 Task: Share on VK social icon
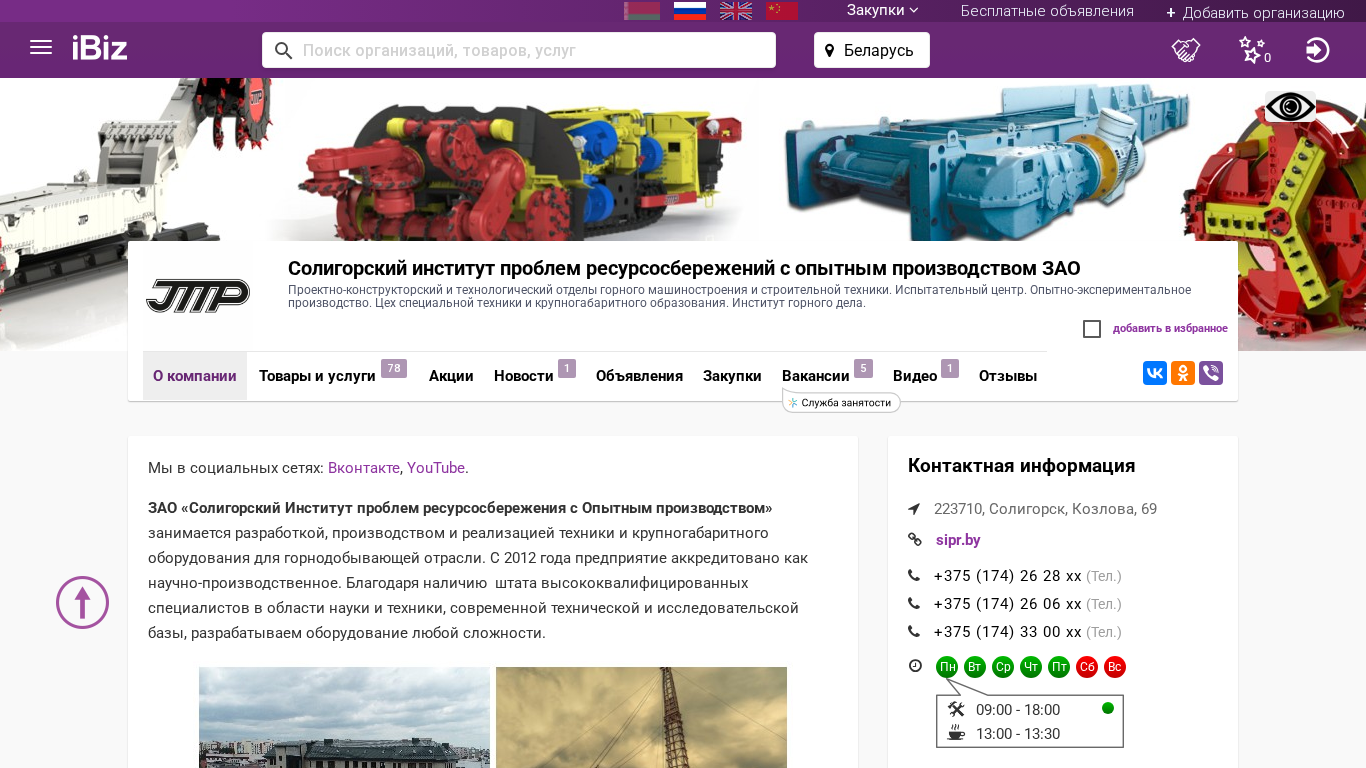(1155, 373)
